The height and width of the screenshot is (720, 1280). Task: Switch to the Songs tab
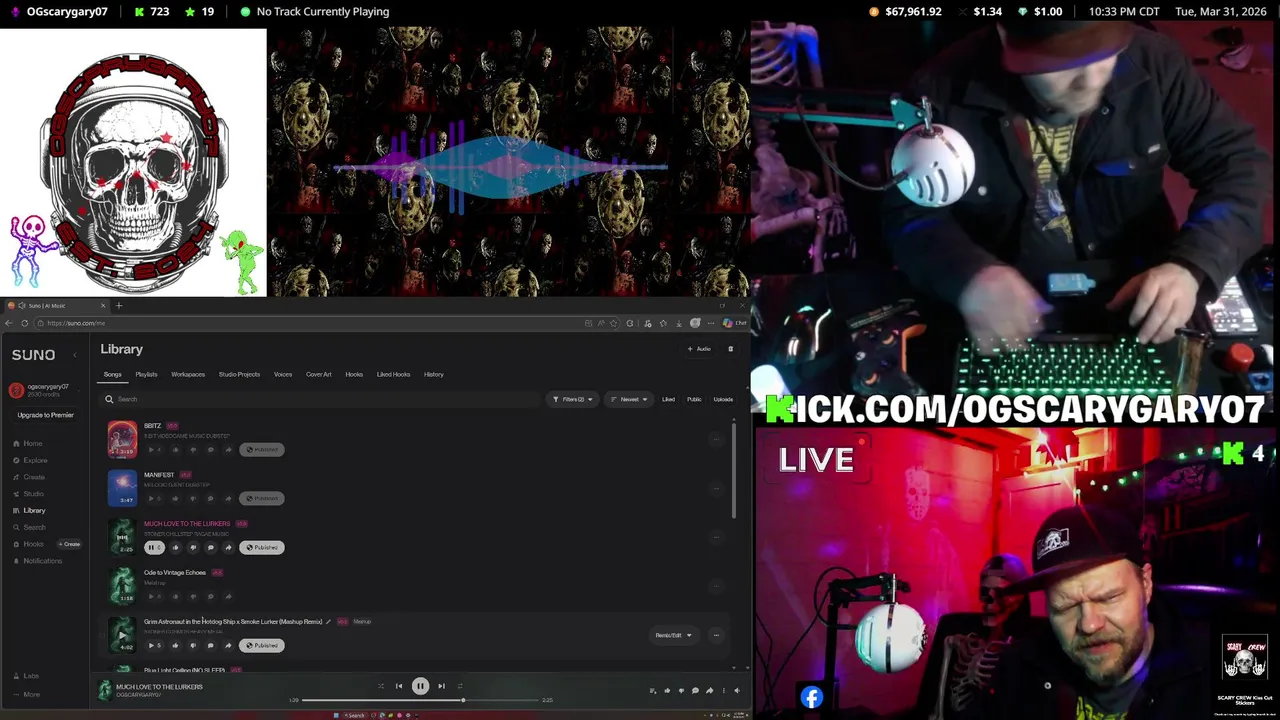(x=112, y=374)
